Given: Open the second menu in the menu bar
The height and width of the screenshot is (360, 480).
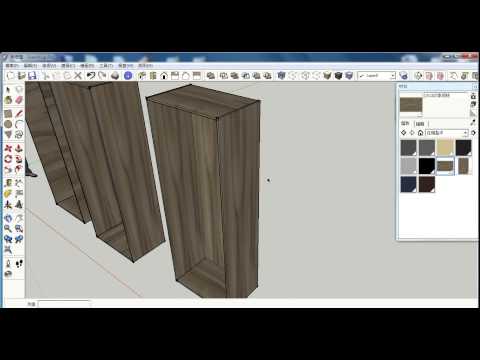Looking at the screenshot, I should (x=31, y=66).
